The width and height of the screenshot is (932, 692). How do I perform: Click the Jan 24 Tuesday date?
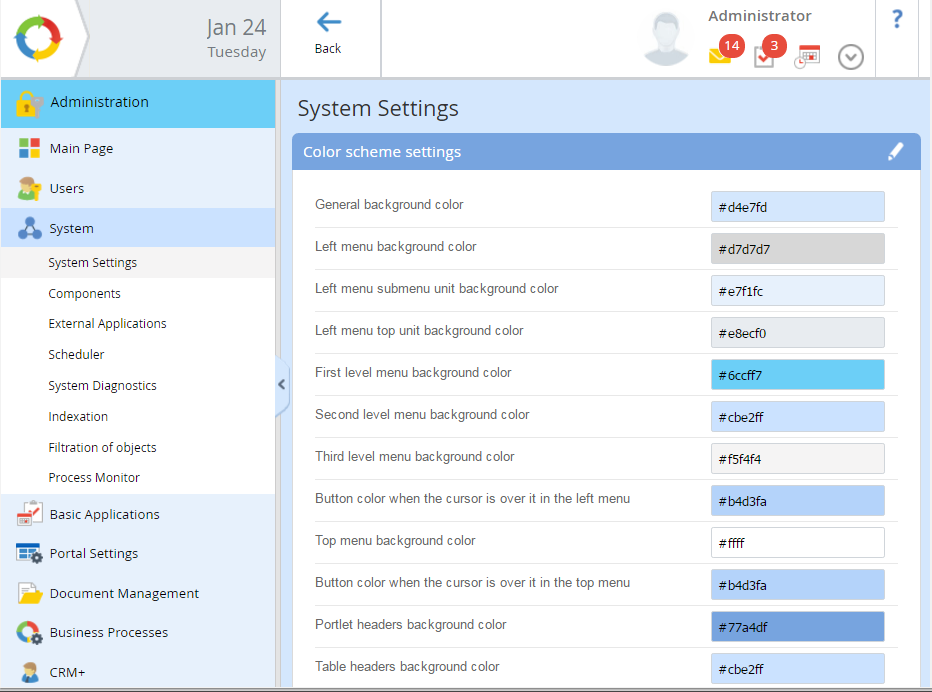(236, 39)
